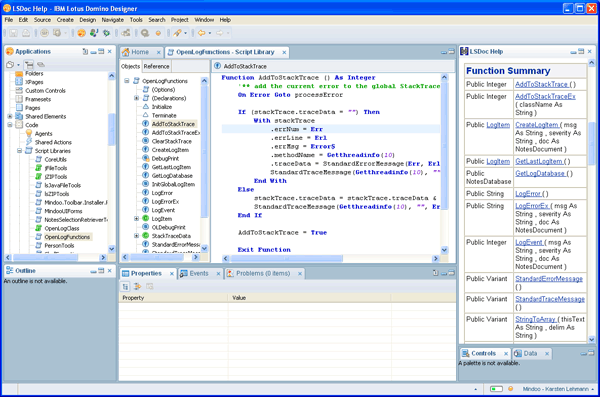This screenshot has height=397, width=600.
Task: Click the show categories icon in Properties
Action: (x=126, y=286)
